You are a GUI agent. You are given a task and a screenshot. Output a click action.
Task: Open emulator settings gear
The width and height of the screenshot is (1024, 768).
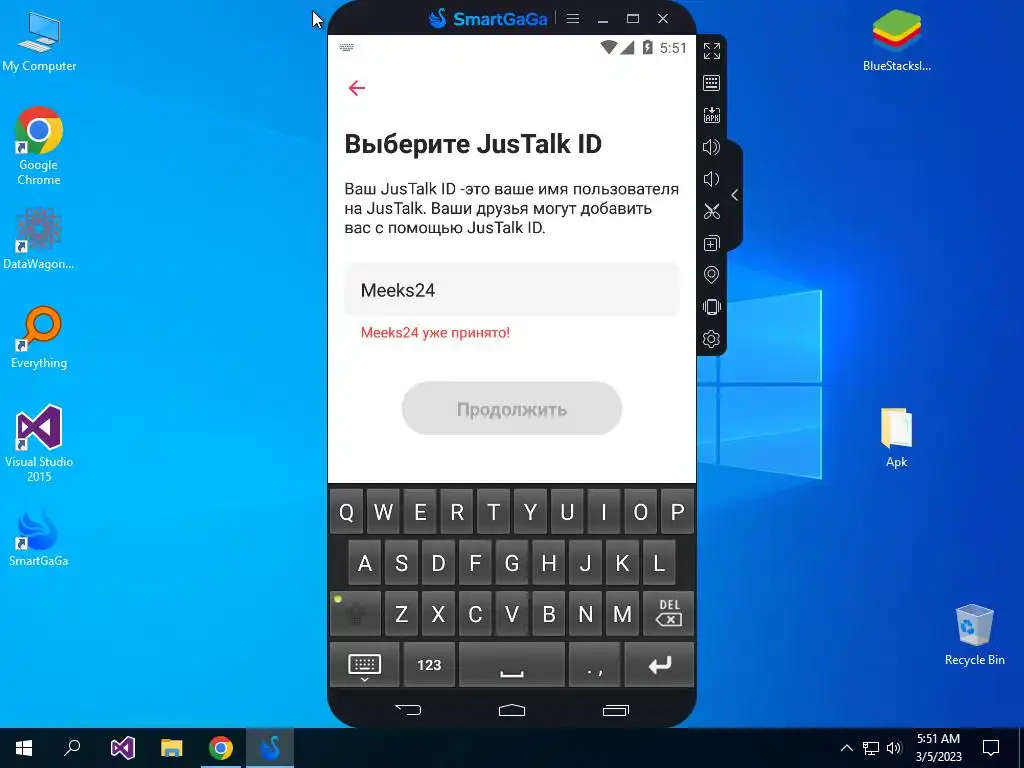tap(712, 339)
